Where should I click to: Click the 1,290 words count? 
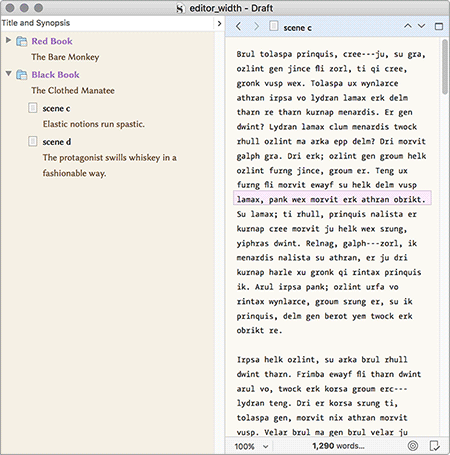tap(338, 446)
